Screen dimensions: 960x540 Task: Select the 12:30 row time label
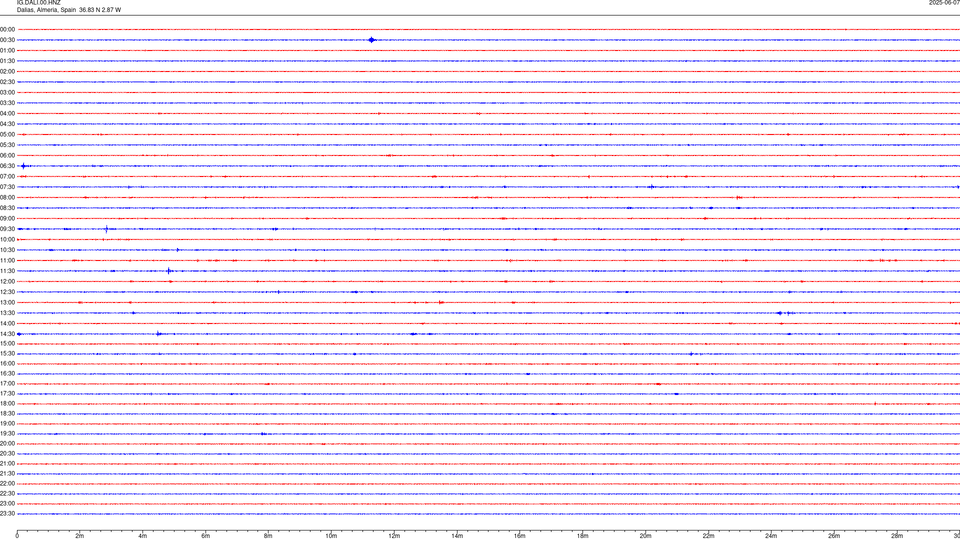(x=7, y=292)
